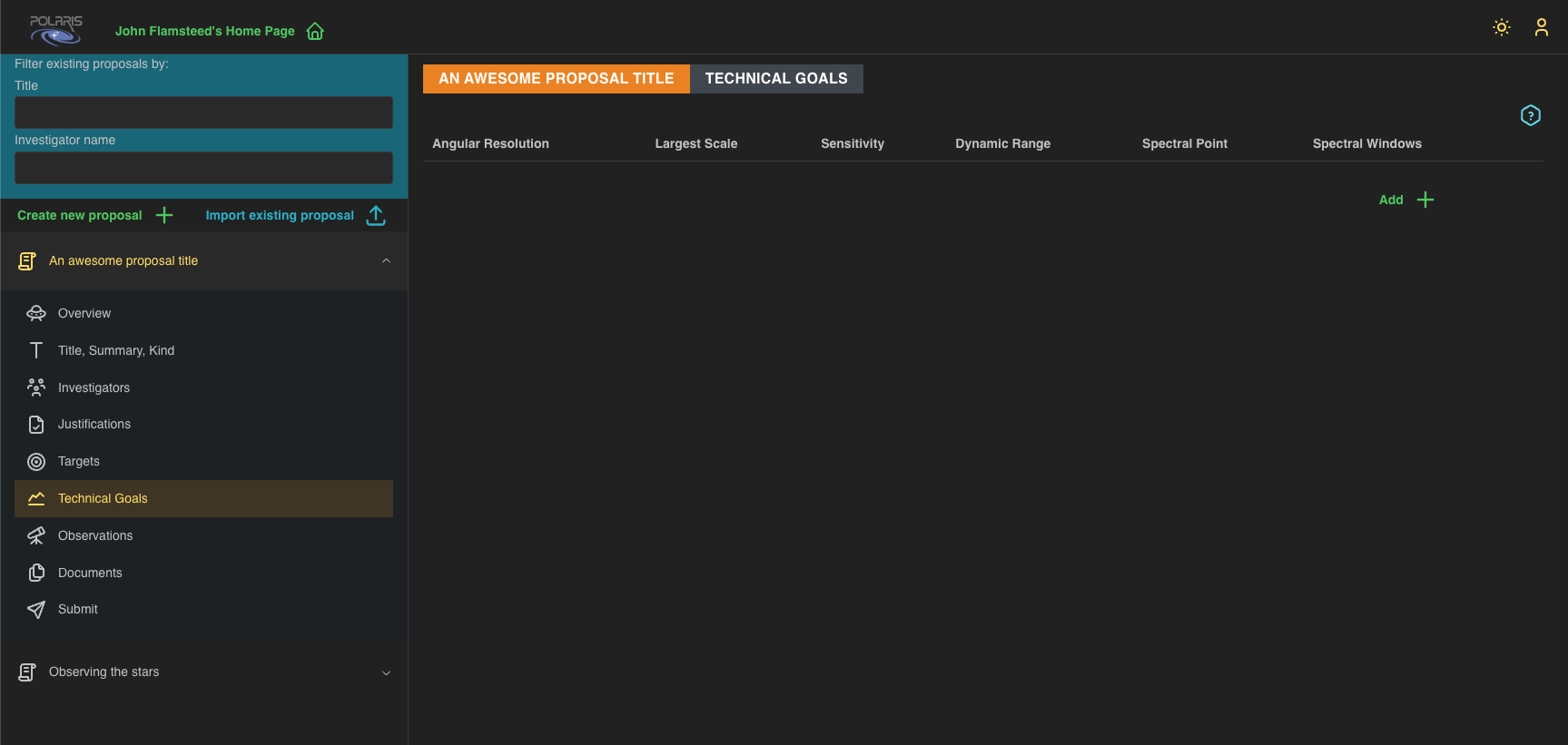Open Documents section
This screenshot has width=1568, height=745.
203,573
